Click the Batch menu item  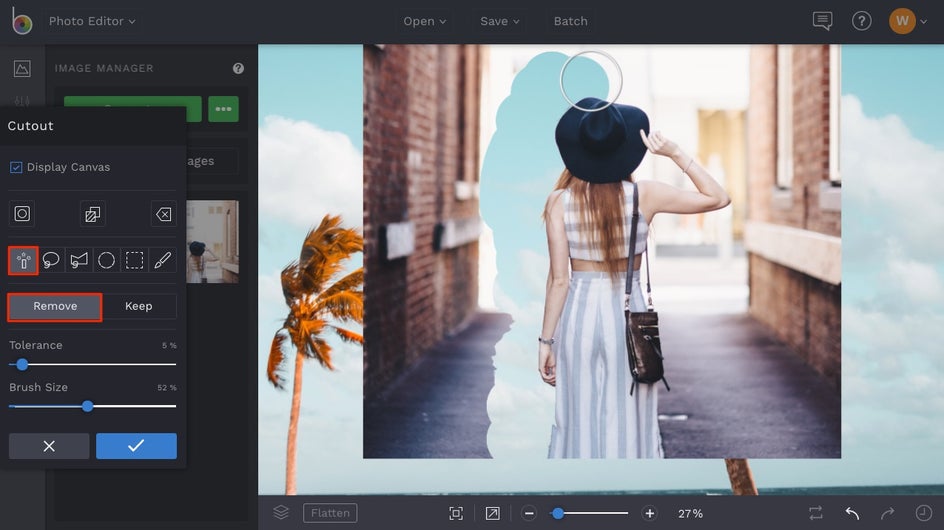point(571,21)
